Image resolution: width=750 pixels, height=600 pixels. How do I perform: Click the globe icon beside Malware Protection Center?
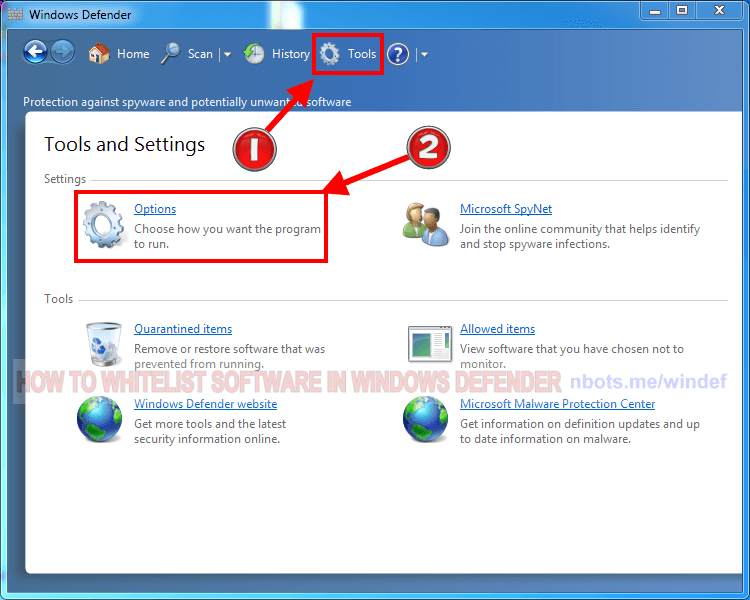[x=425, y=419]
